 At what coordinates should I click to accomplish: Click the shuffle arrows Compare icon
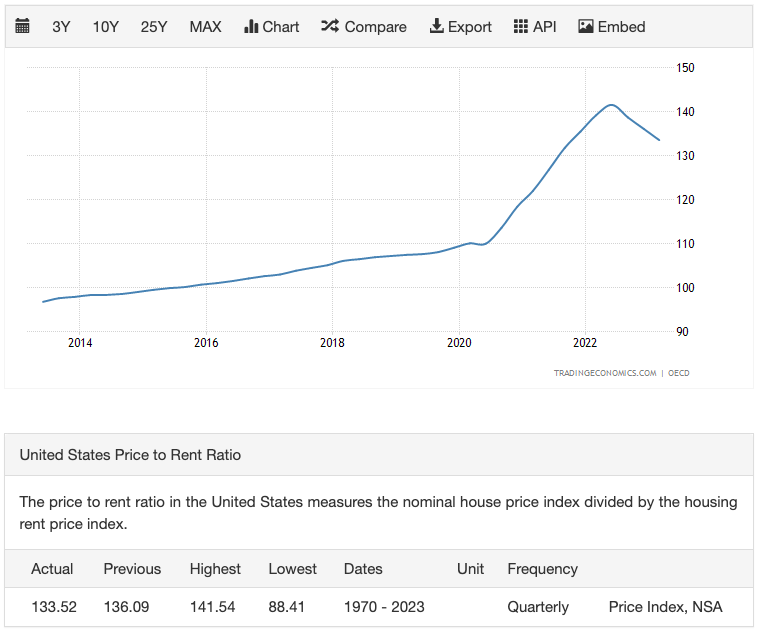[330, 26]
